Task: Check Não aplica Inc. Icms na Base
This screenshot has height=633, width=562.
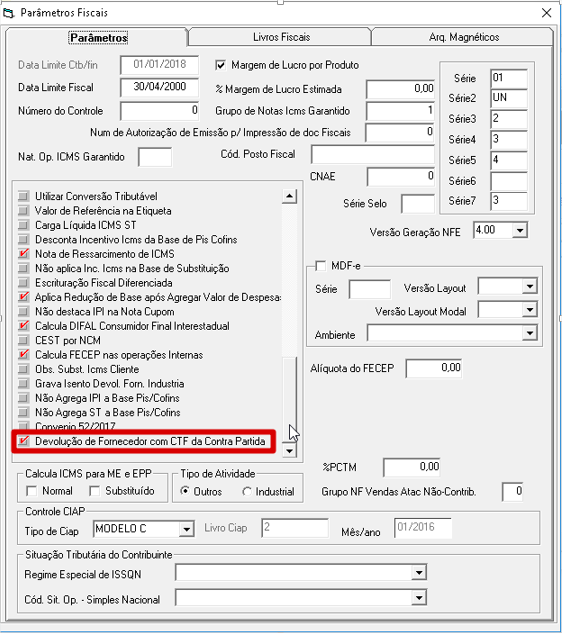Action: 23,268
